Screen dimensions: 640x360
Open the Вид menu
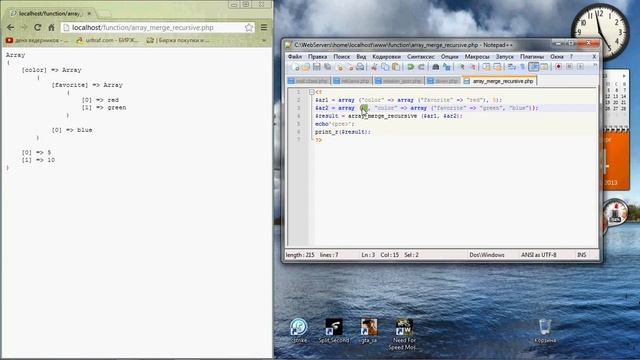[361, 57]
